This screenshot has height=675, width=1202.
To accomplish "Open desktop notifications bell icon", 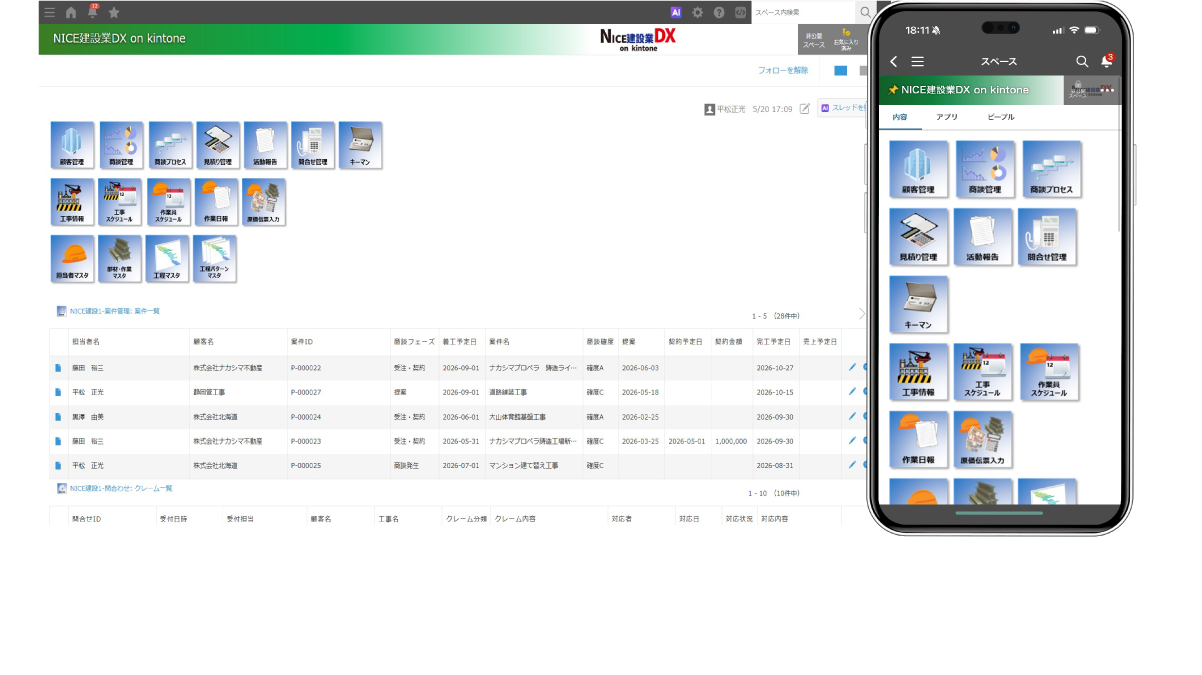I will [92, 12].
